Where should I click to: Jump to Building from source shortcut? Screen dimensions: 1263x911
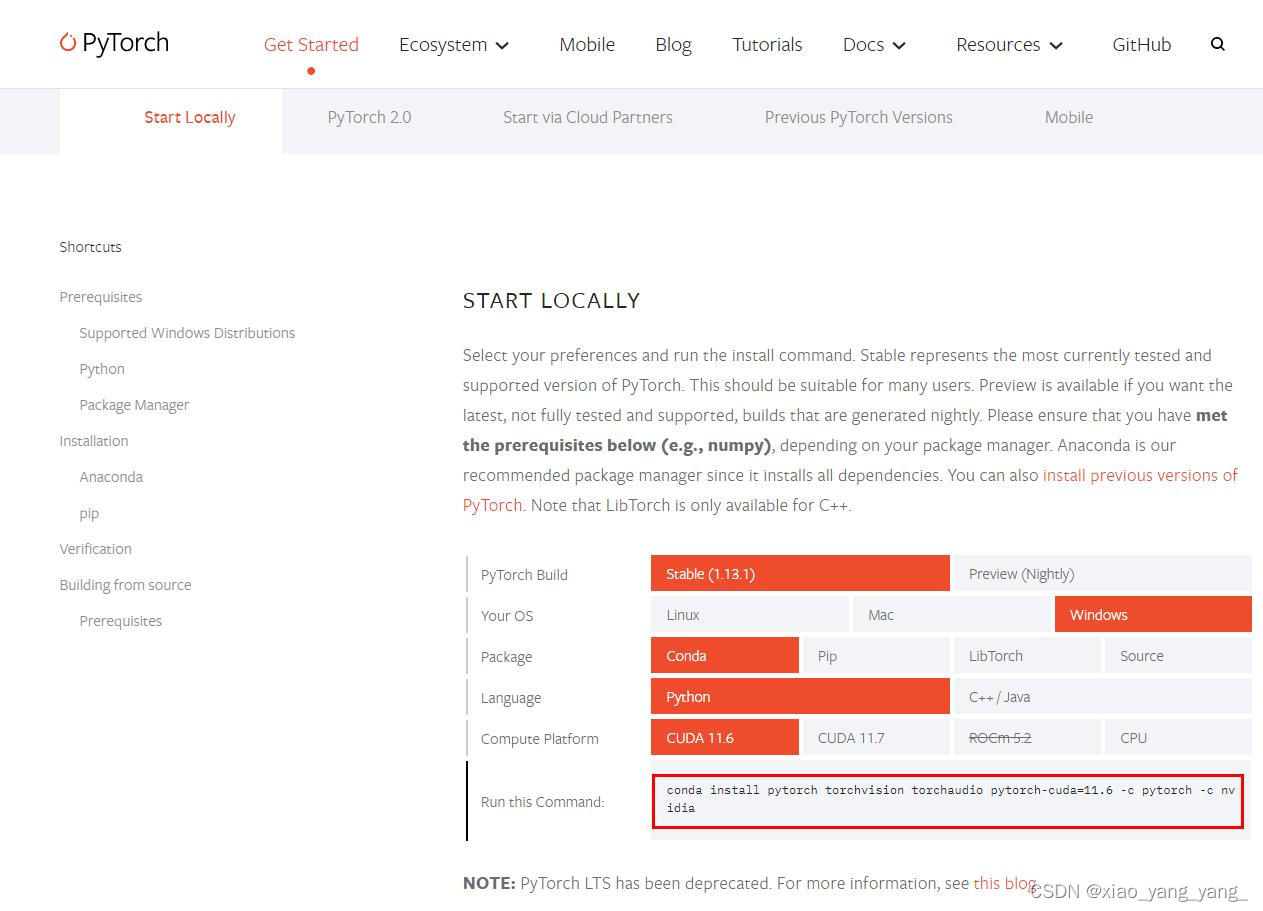coord(125,585)
